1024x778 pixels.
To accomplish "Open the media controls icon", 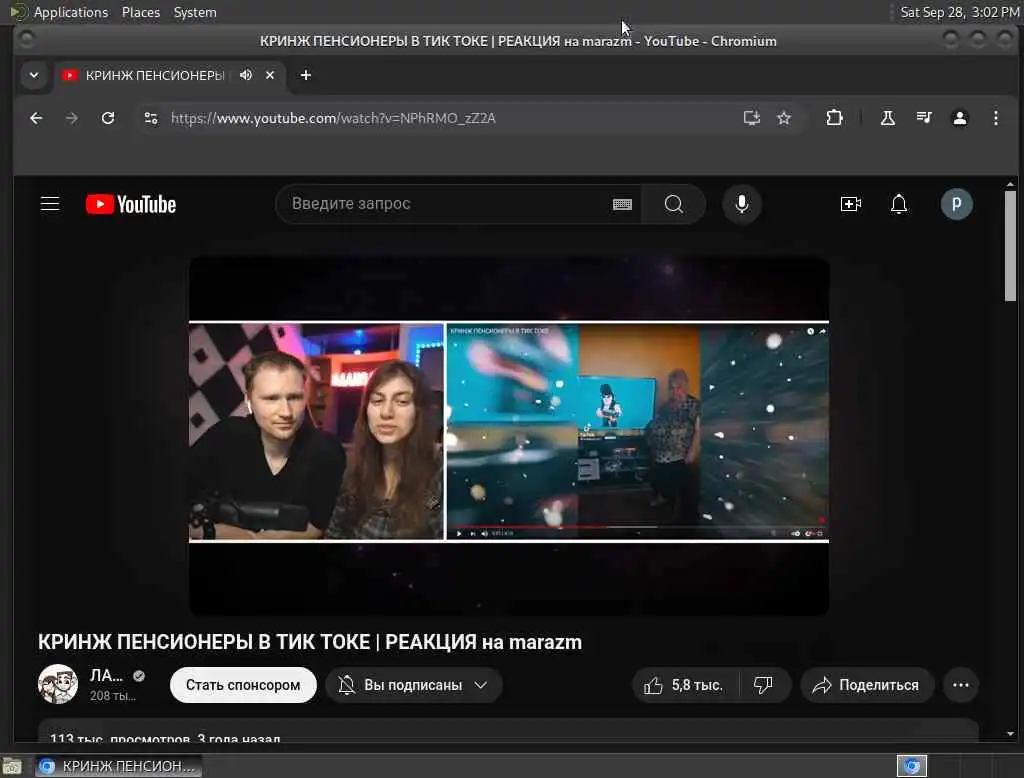I will point(923,118).
